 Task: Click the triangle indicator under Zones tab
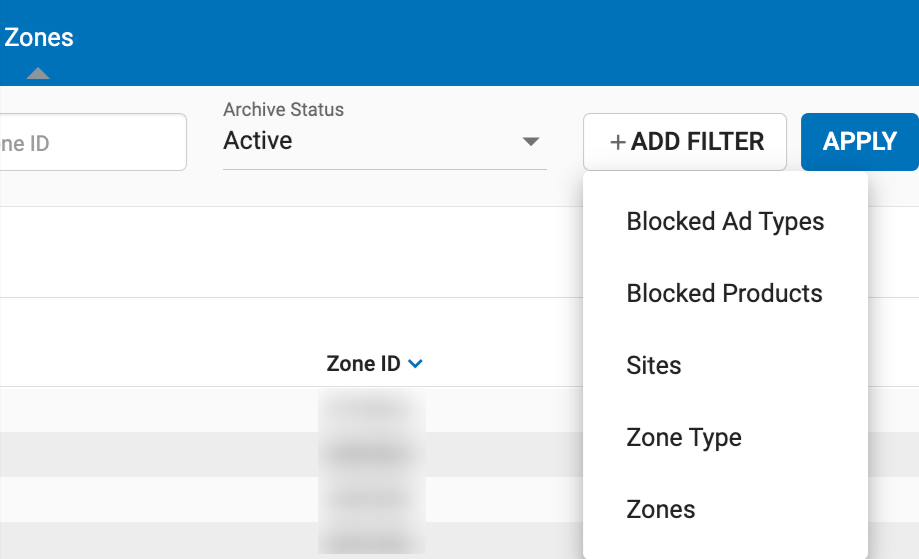pyautogui.click(x=38, y=73)
